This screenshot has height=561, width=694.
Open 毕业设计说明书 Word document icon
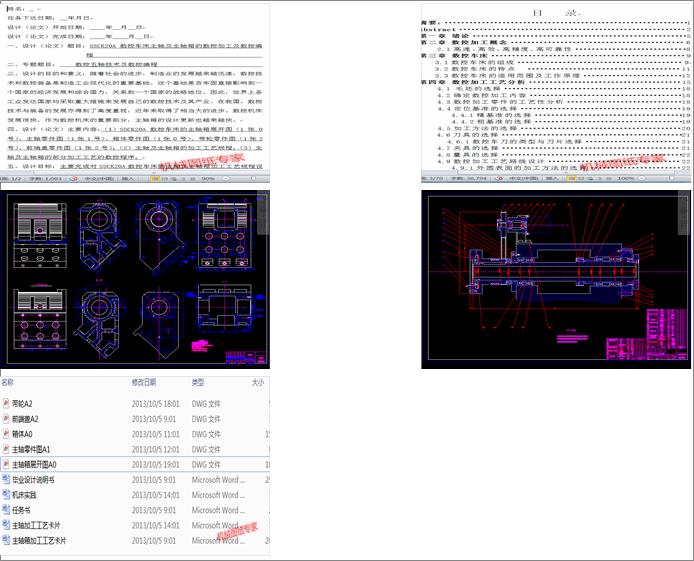pyautogui.click(x=6, y=480)
